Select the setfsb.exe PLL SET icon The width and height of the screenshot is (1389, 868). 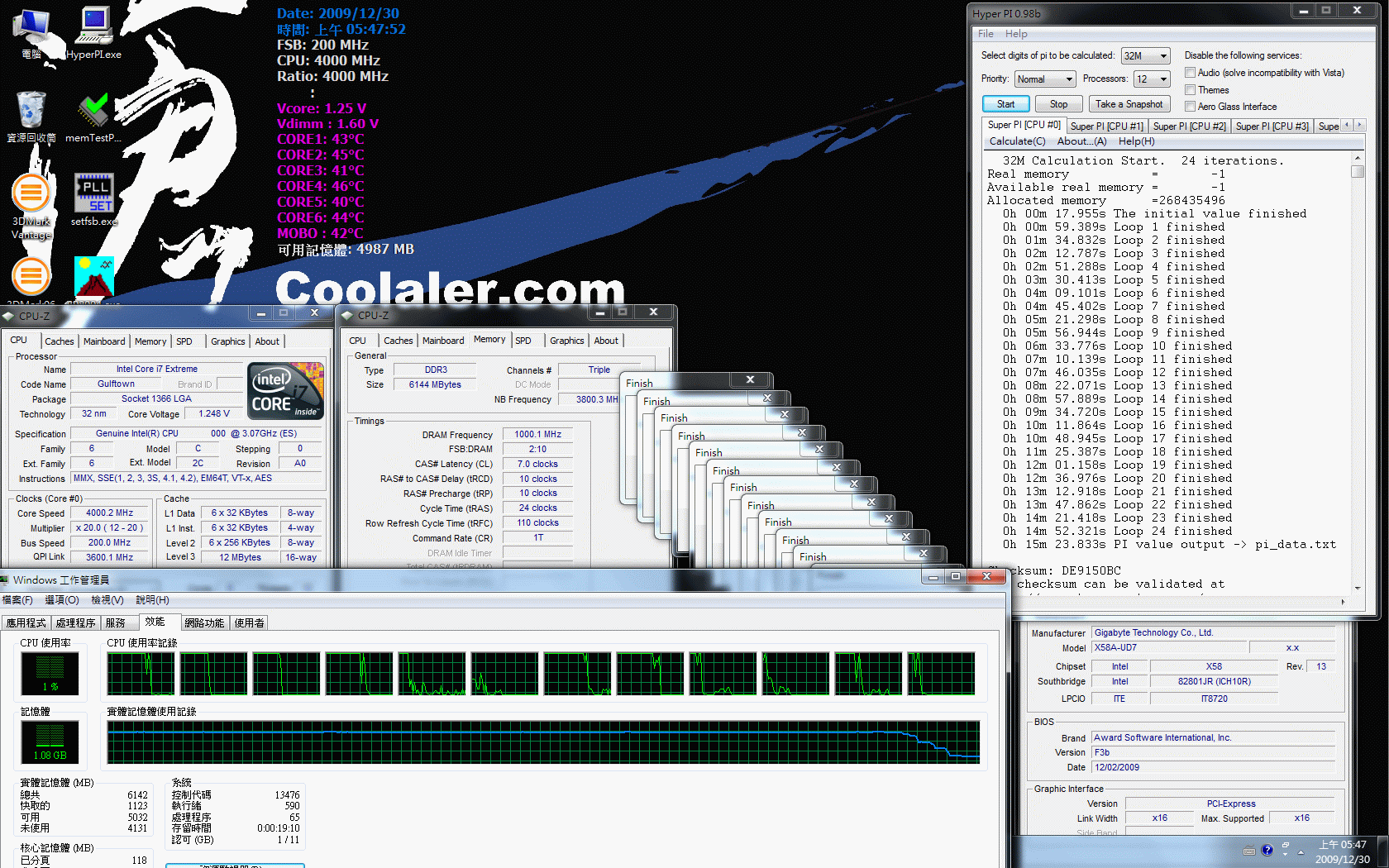93,199
